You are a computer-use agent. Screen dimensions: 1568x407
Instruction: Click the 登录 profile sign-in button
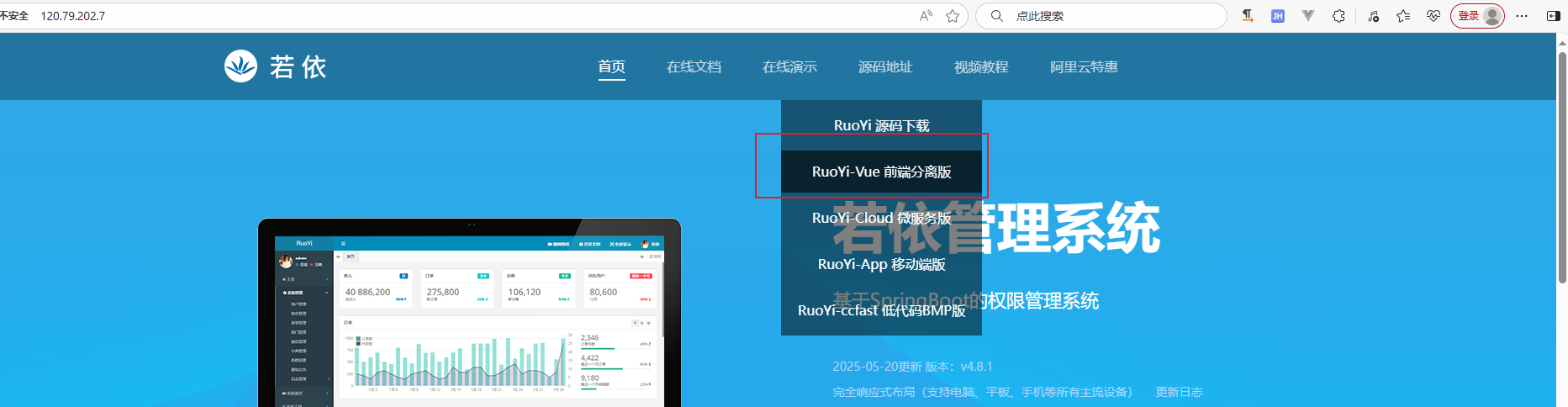(x=1477, y=16)
